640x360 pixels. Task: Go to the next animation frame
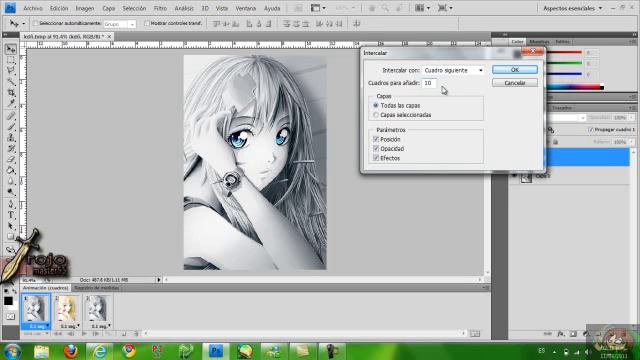coord(96,334)
